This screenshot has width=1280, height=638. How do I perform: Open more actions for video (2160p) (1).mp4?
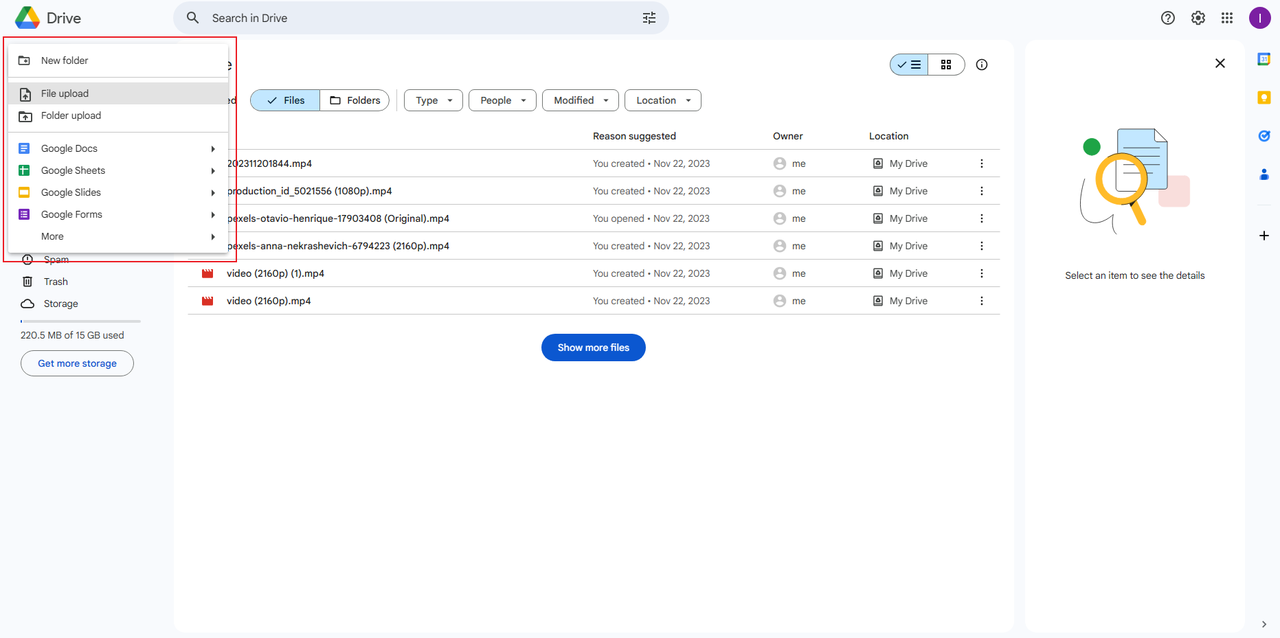(982, 273)
